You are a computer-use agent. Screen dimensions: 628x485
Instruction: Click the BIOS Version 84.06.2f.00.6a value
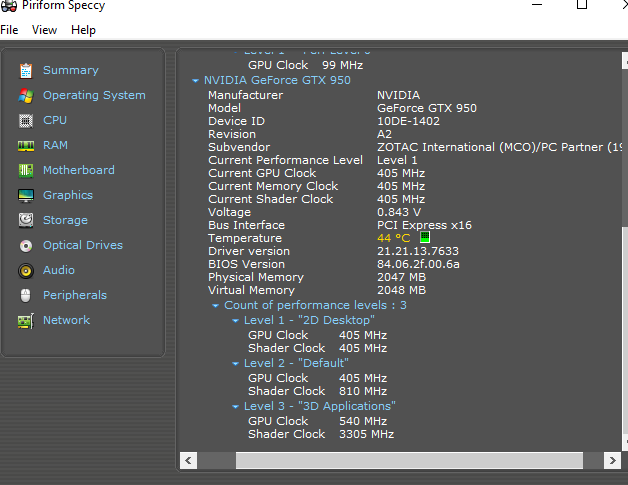(418, 264)
